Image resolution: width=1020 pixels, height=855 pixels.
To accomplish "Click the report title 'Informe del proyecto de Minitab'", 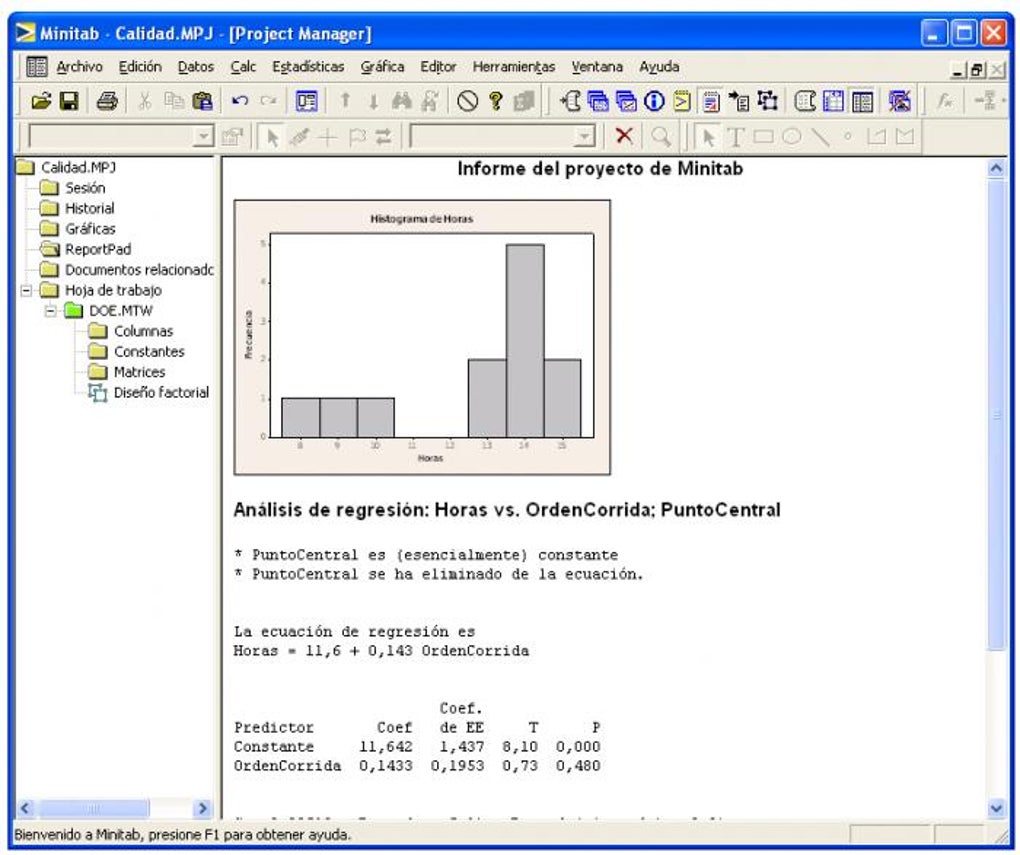I will pos(600,169).
